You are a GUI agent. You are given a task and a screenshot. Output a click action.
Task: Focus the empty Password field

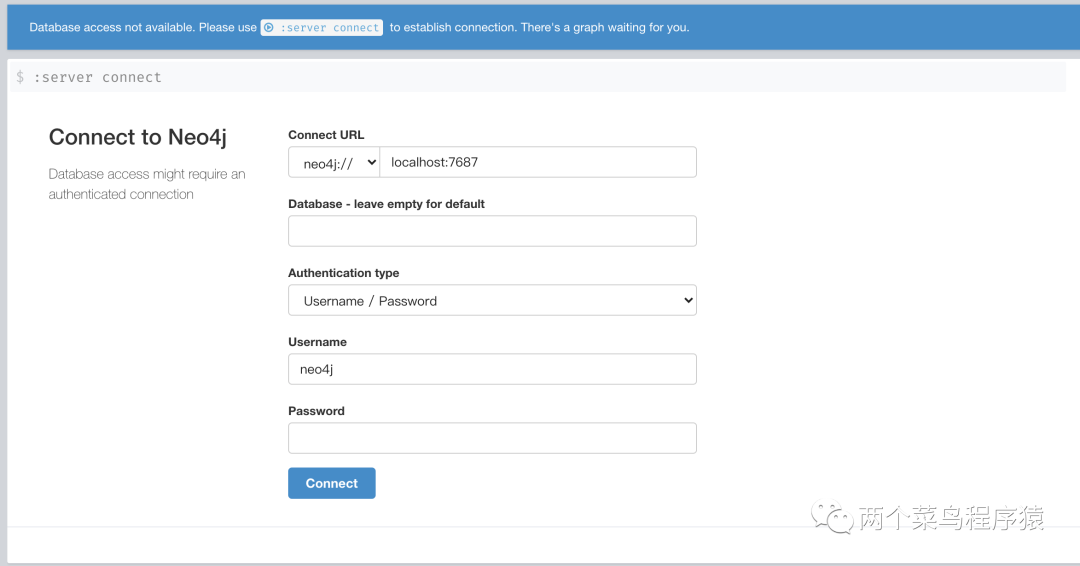point(492,438)
